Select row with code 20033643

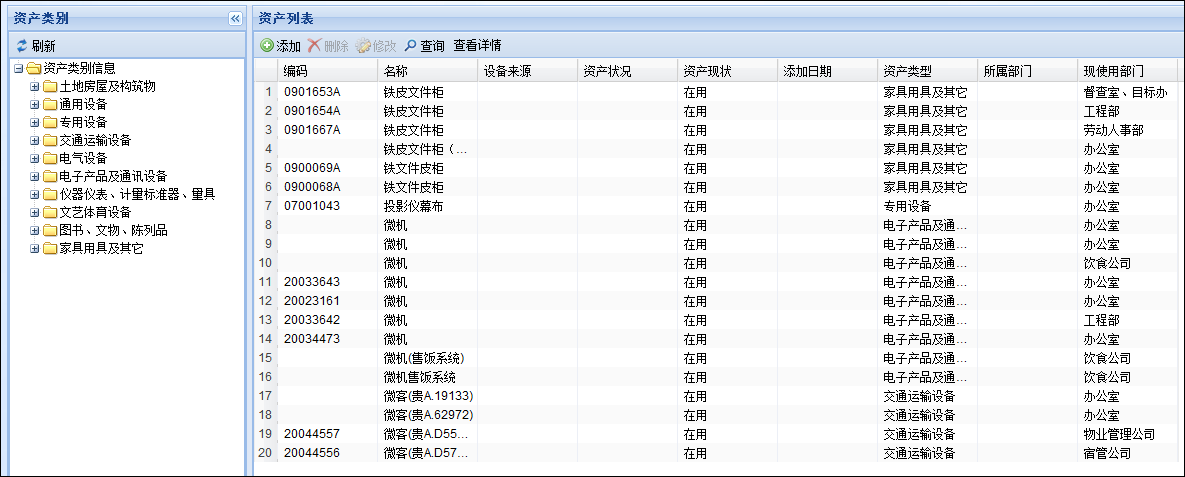715,282
